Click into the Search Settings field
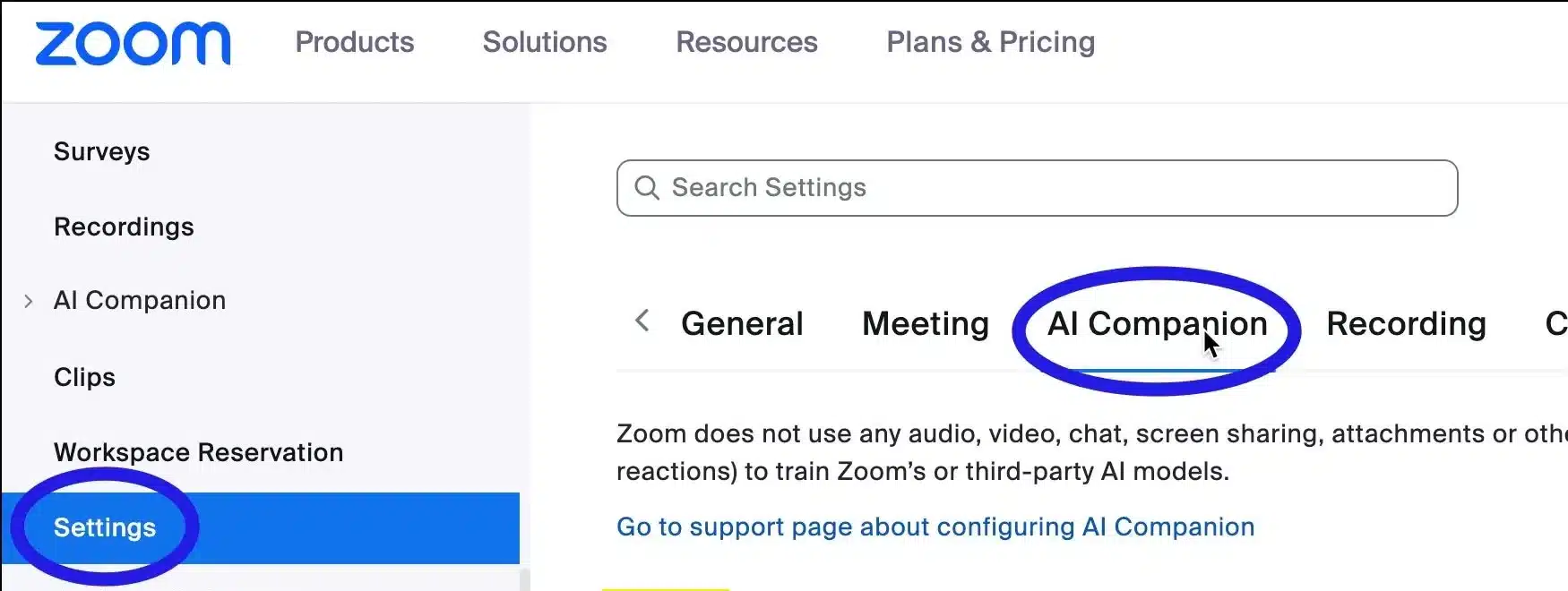1568x591 pixels. (1048, 188)
